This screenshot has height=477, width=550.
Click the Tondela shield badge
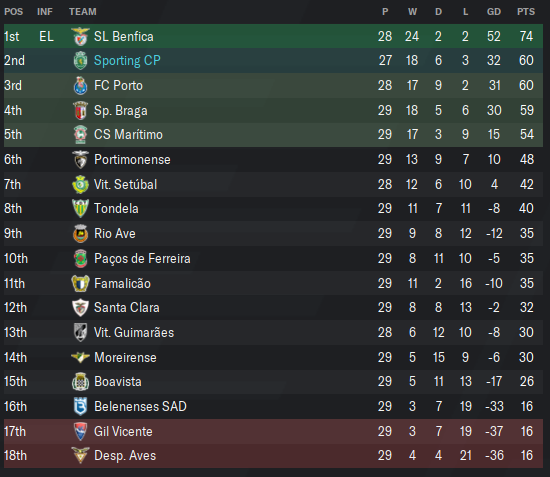(80, 208)
